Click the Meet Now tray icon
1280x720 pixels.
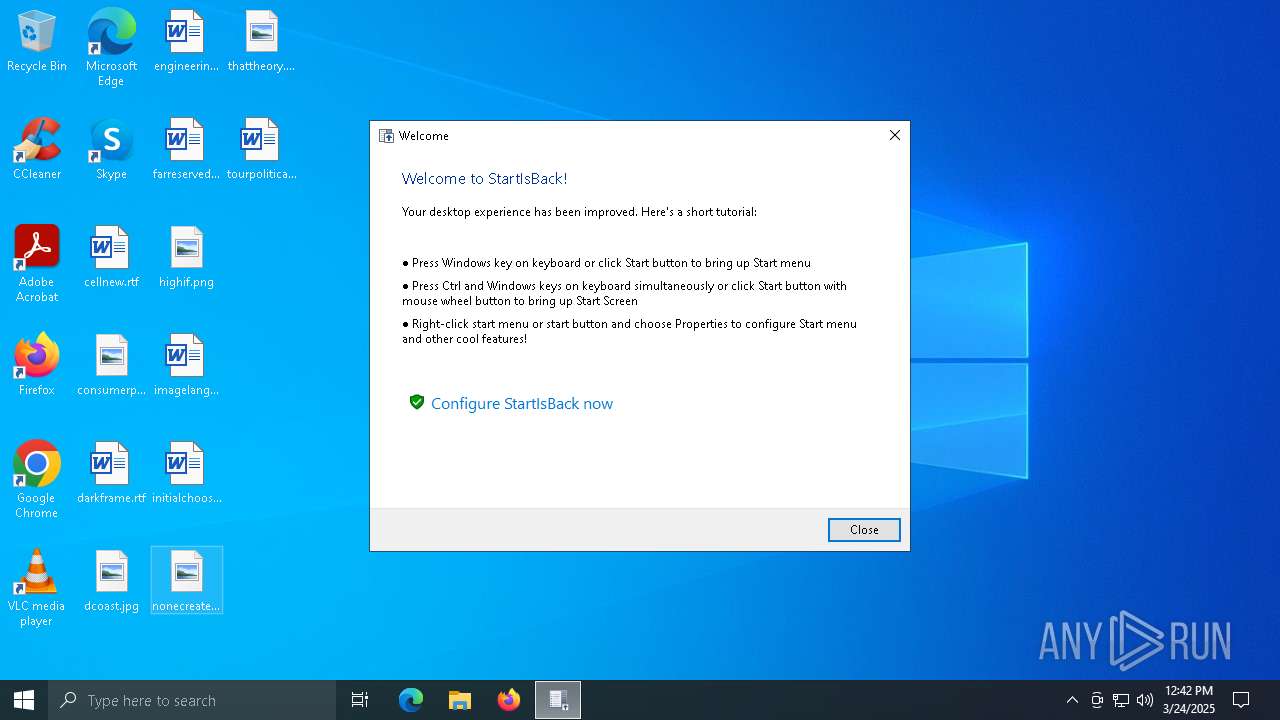(1097, 700)
